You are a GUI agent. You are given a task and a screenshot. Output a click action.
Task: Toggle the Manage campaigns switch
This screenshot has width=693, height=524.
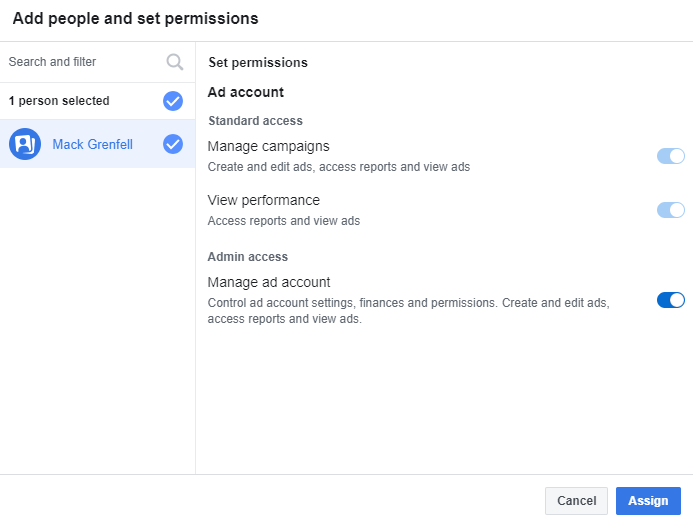coord(670,156)
